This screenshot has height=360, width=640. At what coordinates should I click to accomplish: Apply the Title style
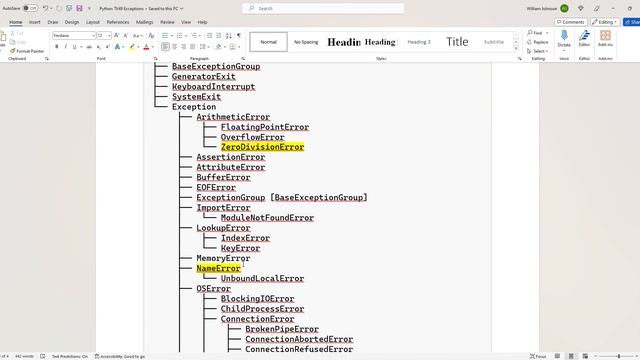(457, 42)
